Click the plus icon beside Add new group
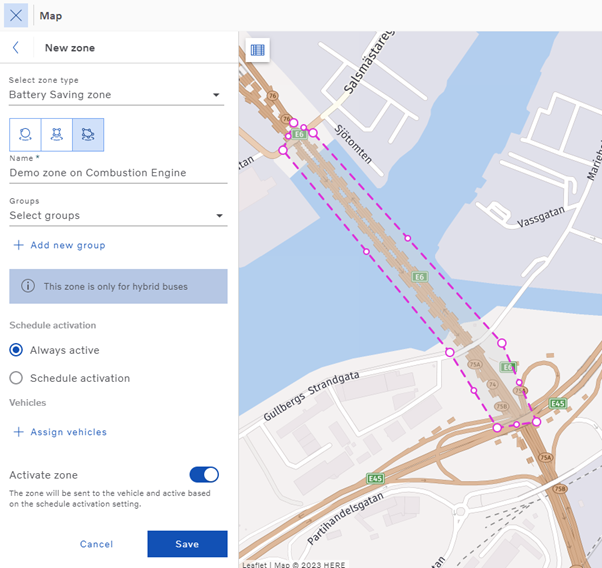 tap(18, 245)
